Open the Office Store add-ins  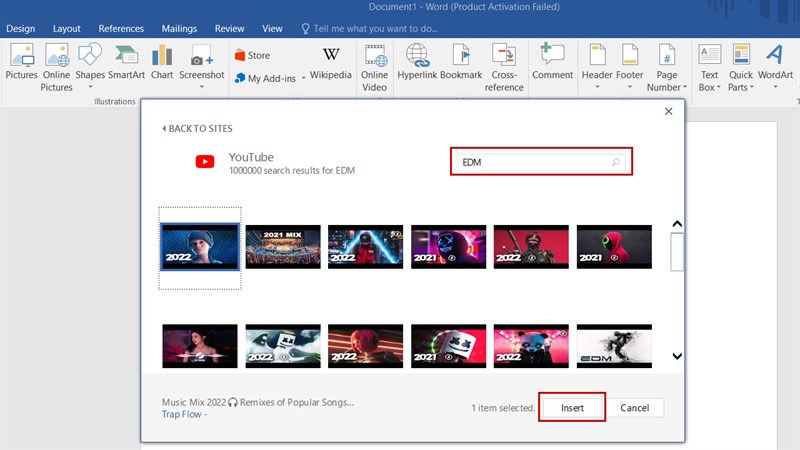[253, 55]
